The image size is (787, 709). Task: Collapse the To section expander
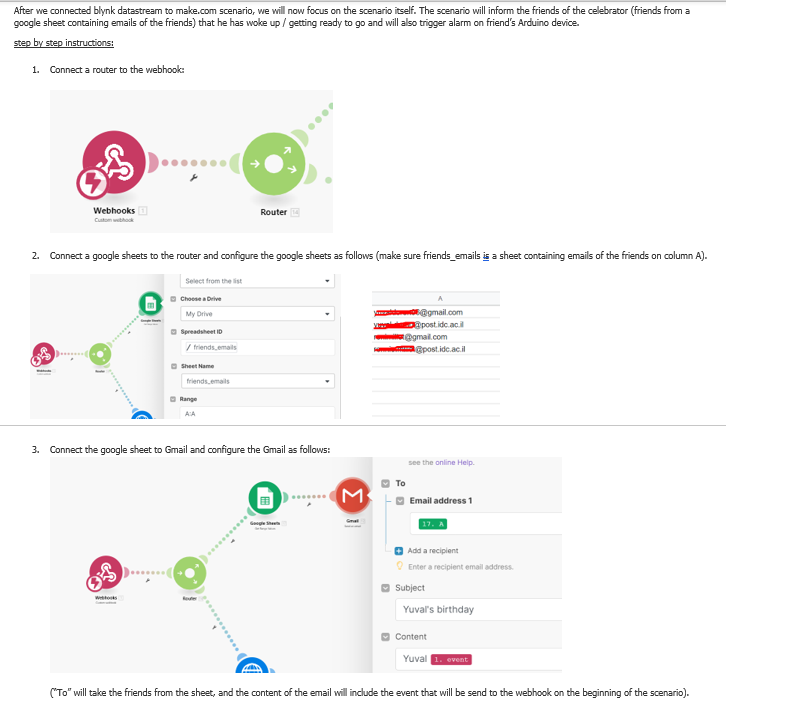tap(387, 484)
